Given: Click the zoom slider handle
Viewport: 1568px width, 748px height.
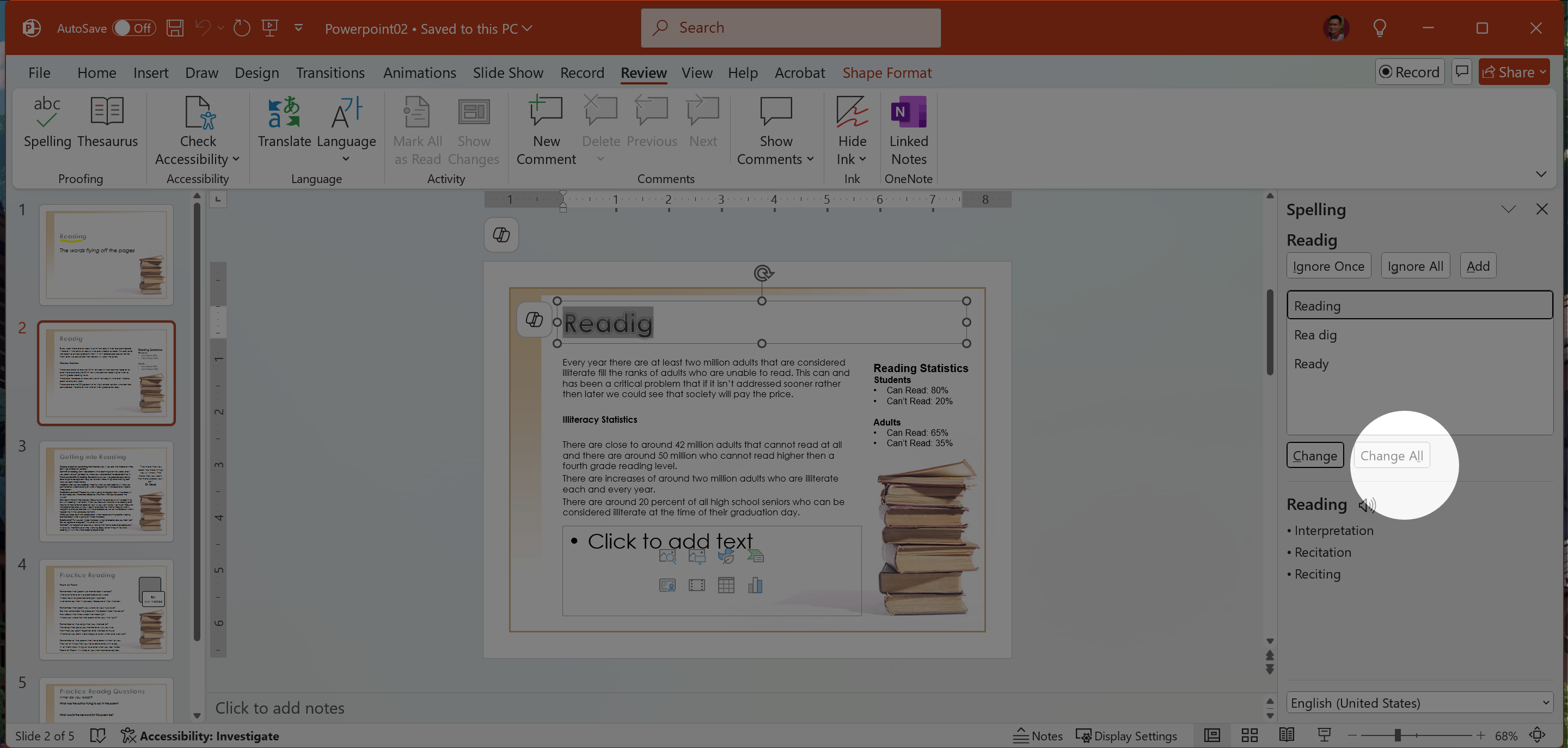Looking at the screenshot, I should (1398, 735).
